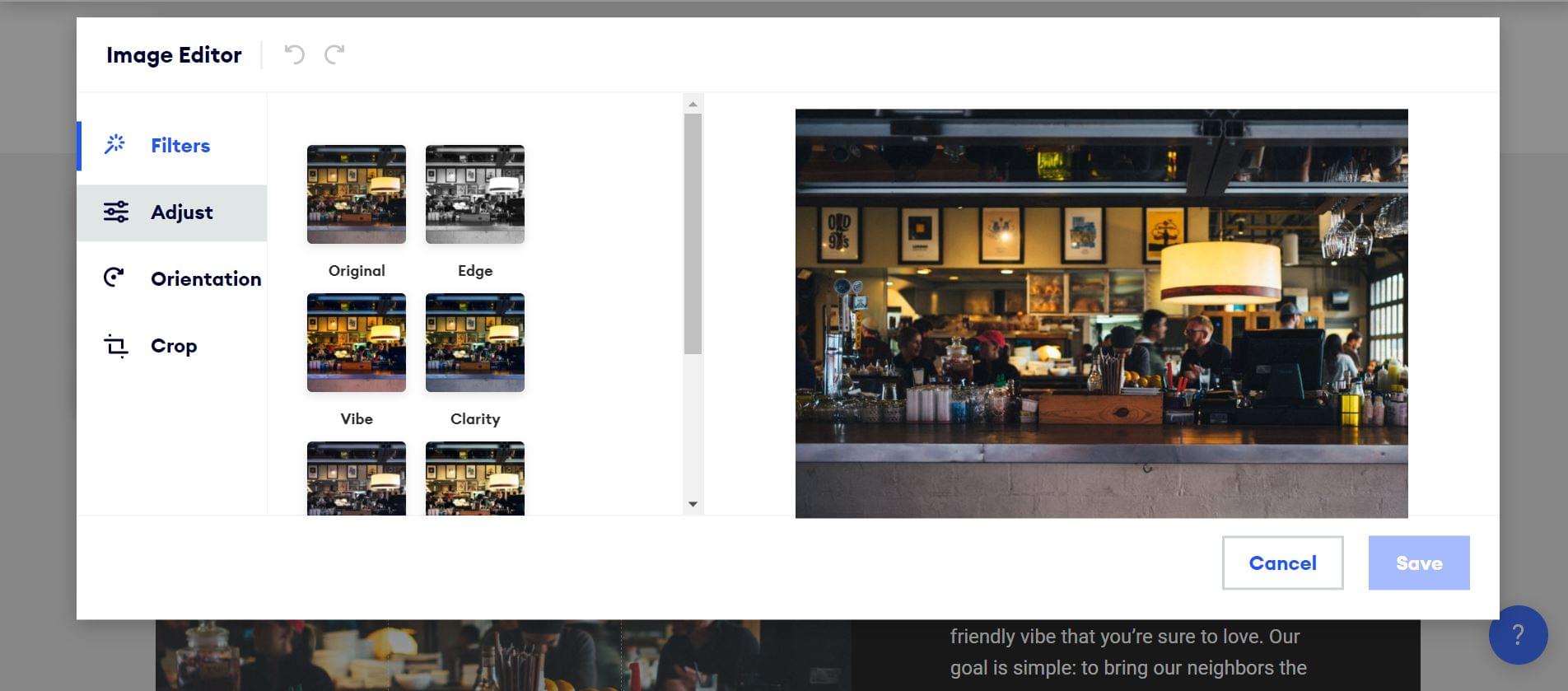Click the Adjust sliders icon
The height and width of the screenshot is (691, 1568).
click(116, 212)
